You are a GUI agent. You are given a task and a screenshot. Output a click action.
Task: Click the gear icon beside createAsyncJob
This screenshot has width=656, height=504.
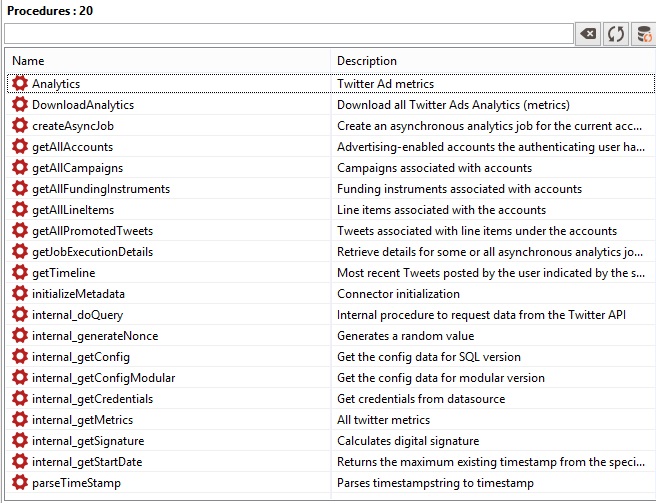point(20,126)
